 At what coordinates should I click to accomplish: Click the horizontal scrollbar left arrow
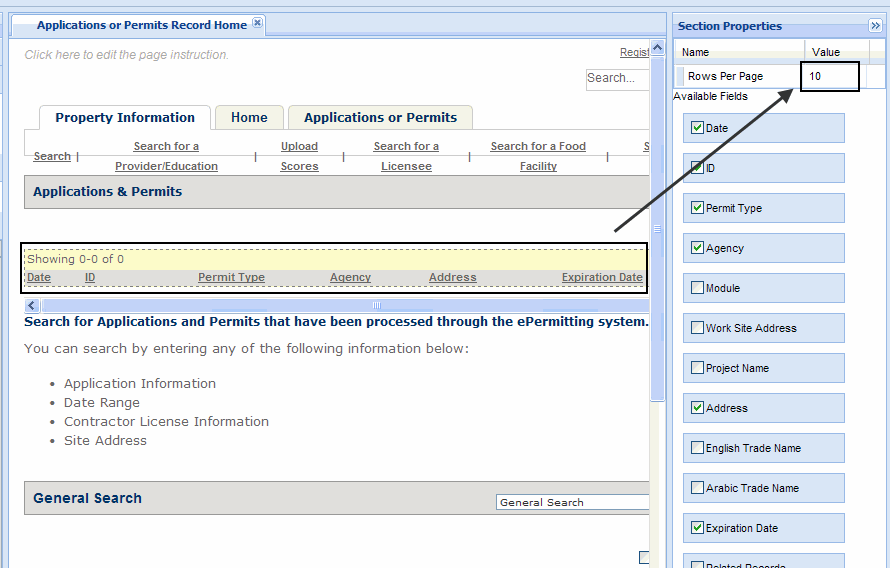32,305
